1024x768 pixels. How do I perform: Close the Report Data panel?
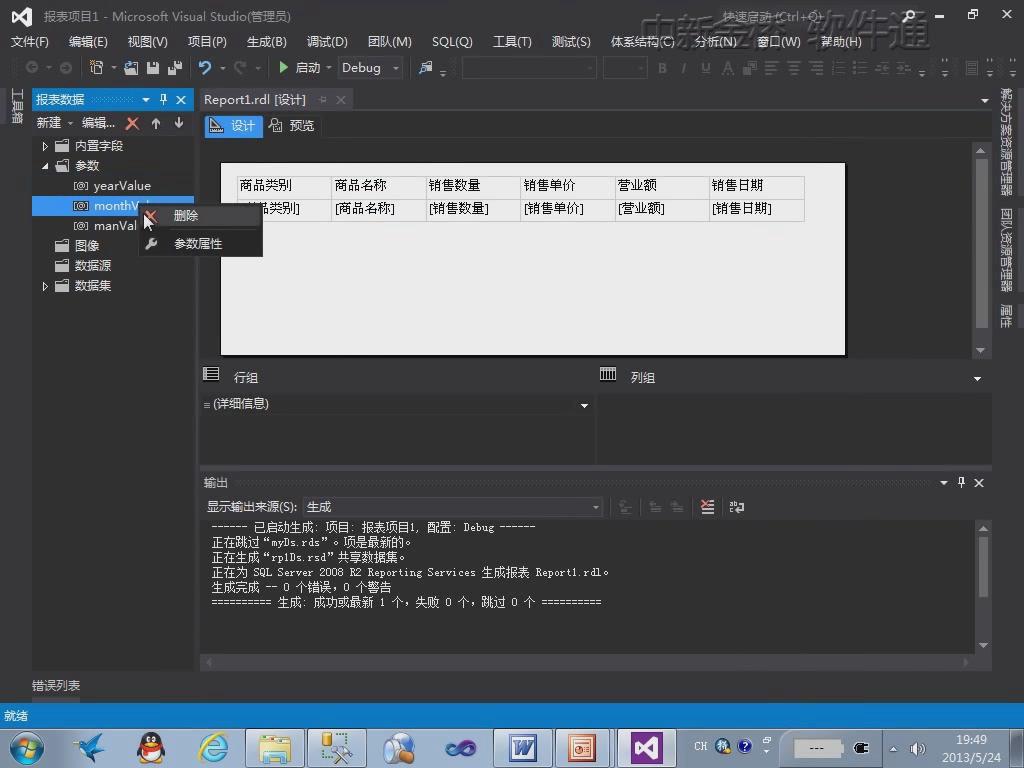(181, 99)
